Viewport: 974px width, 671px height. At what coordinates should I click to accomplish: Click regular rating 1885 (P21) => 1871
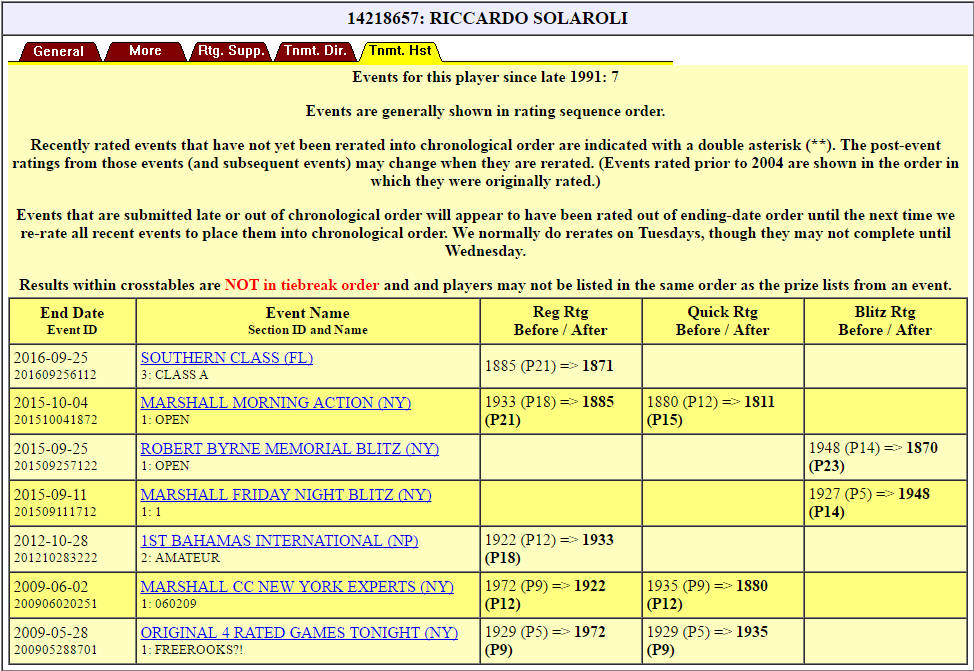point(549,366)
